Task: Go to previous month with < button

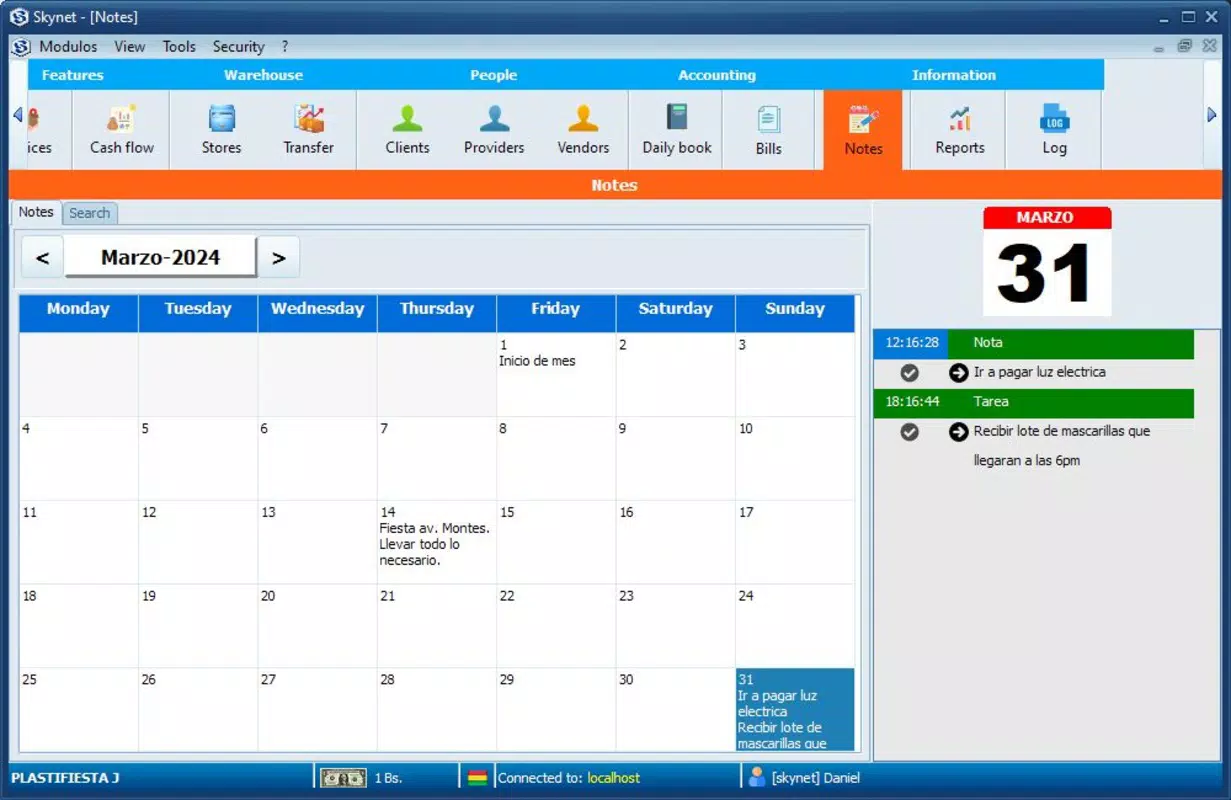Action: pos(42,258)
